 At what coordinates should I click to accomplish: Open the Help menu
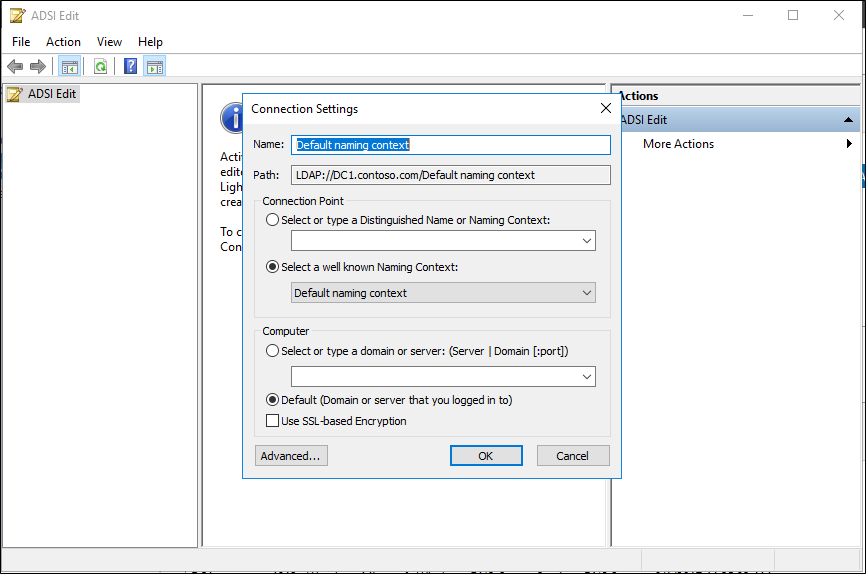coord(150,42)
